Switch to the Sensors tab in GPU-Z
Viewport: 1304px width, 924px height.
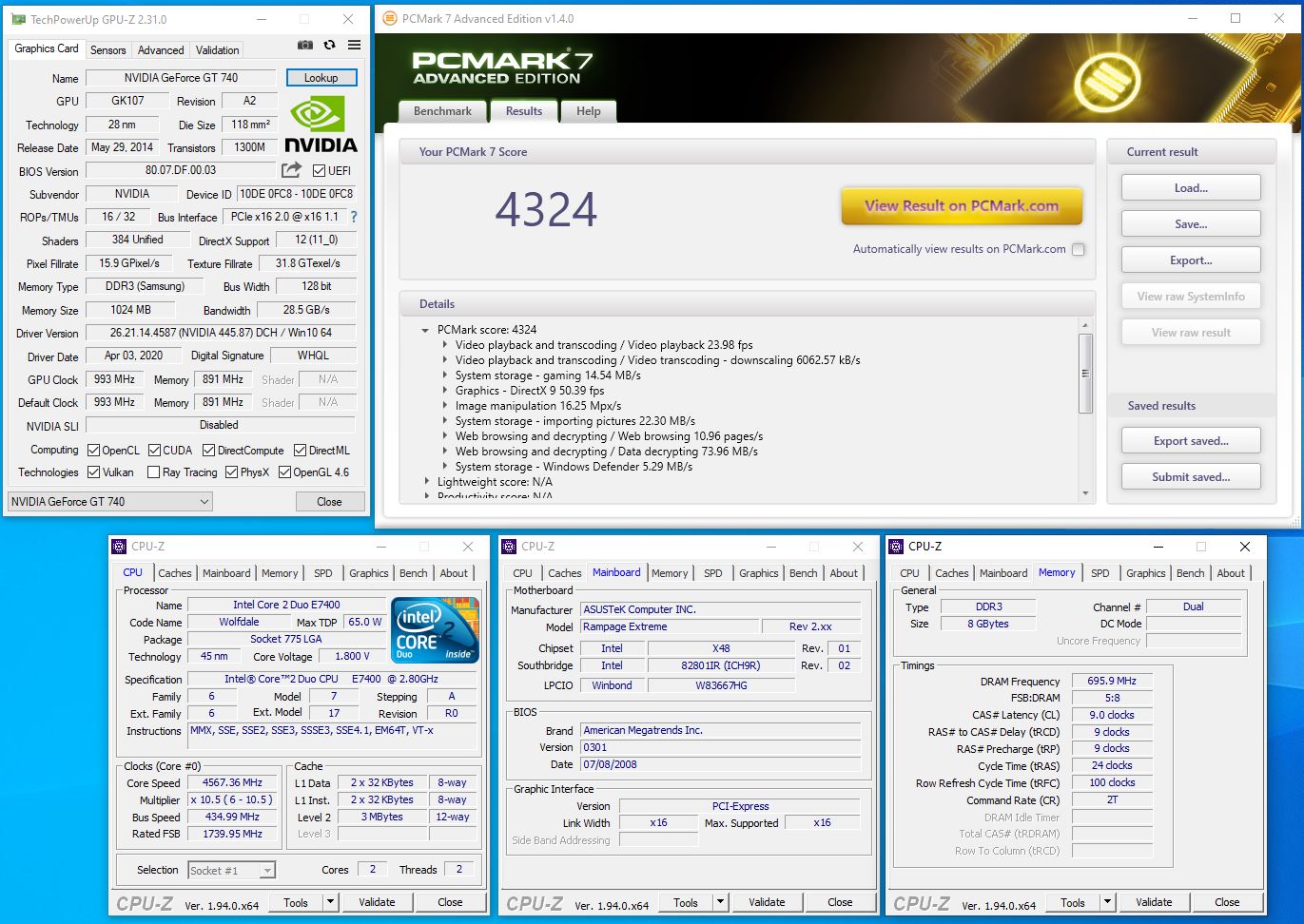(107, 50)
